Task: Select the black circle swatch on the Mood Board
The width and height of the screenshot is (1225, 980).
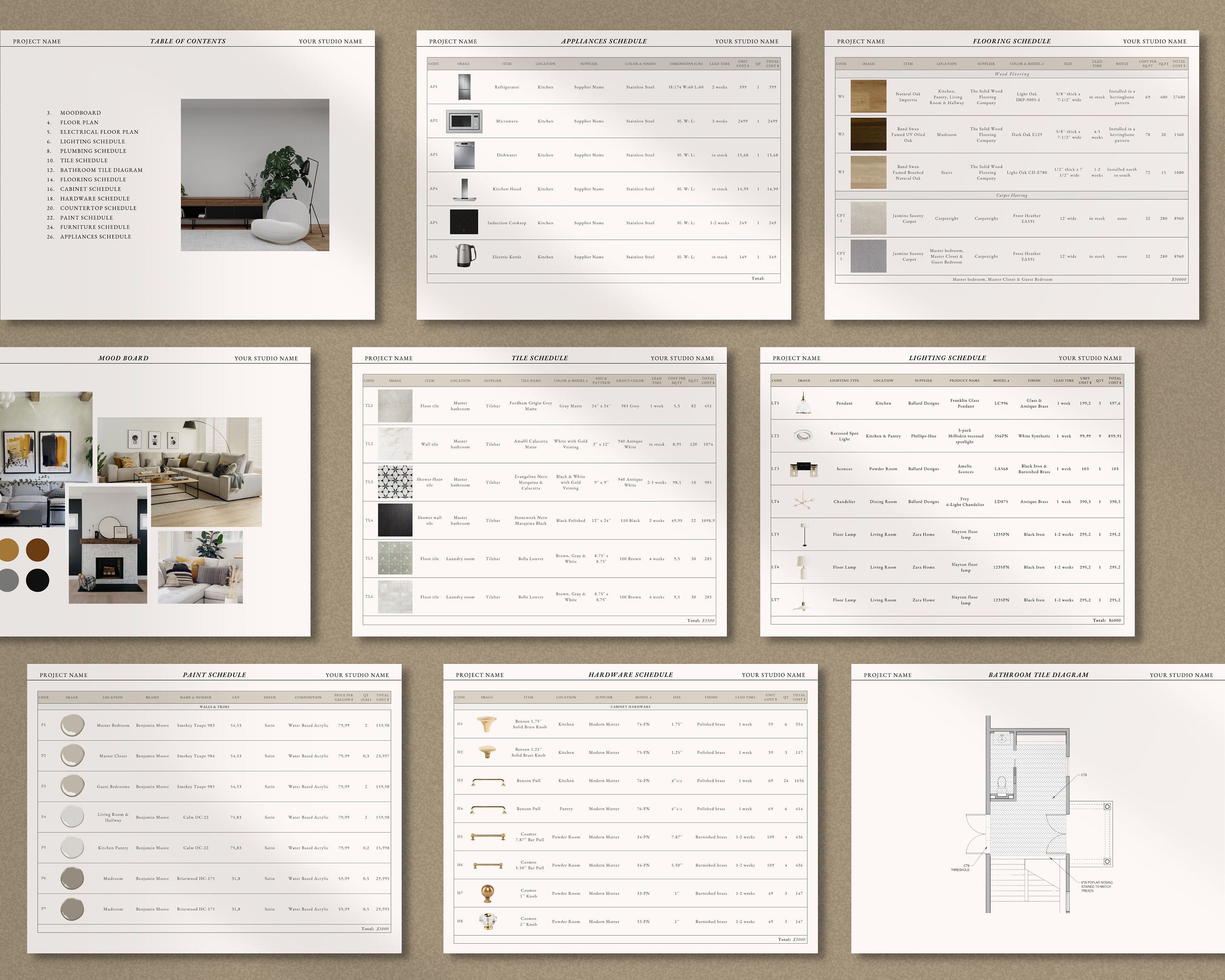Action: pyautogui.click(x=37, y=581)
